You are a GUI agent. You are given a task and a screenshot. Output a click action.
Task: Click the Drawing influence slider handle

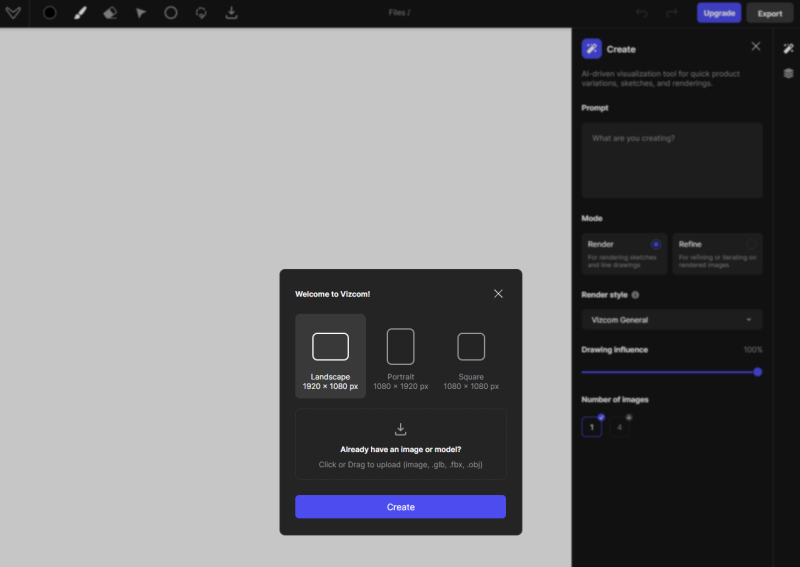(x=758, y=372)
